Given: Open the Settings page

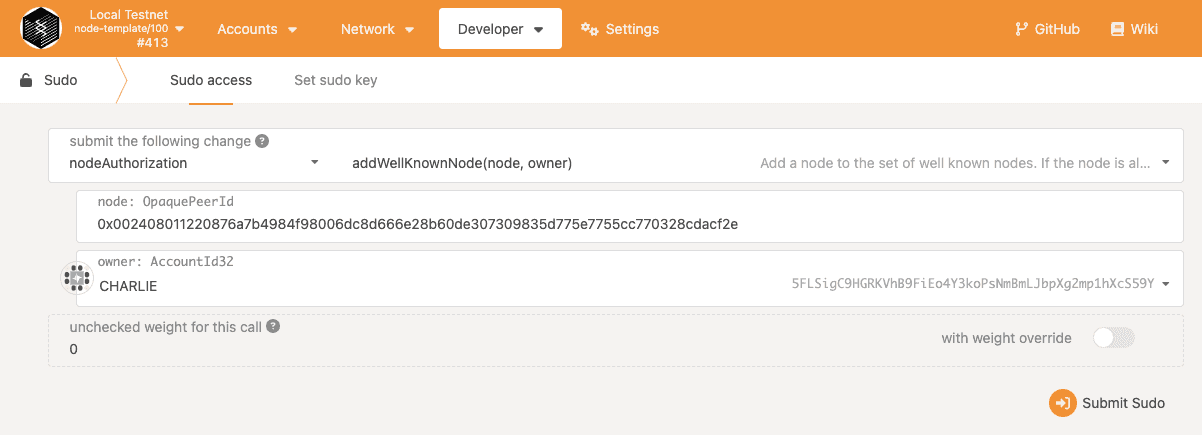Looking at the screenshot, I should [620, 29].
